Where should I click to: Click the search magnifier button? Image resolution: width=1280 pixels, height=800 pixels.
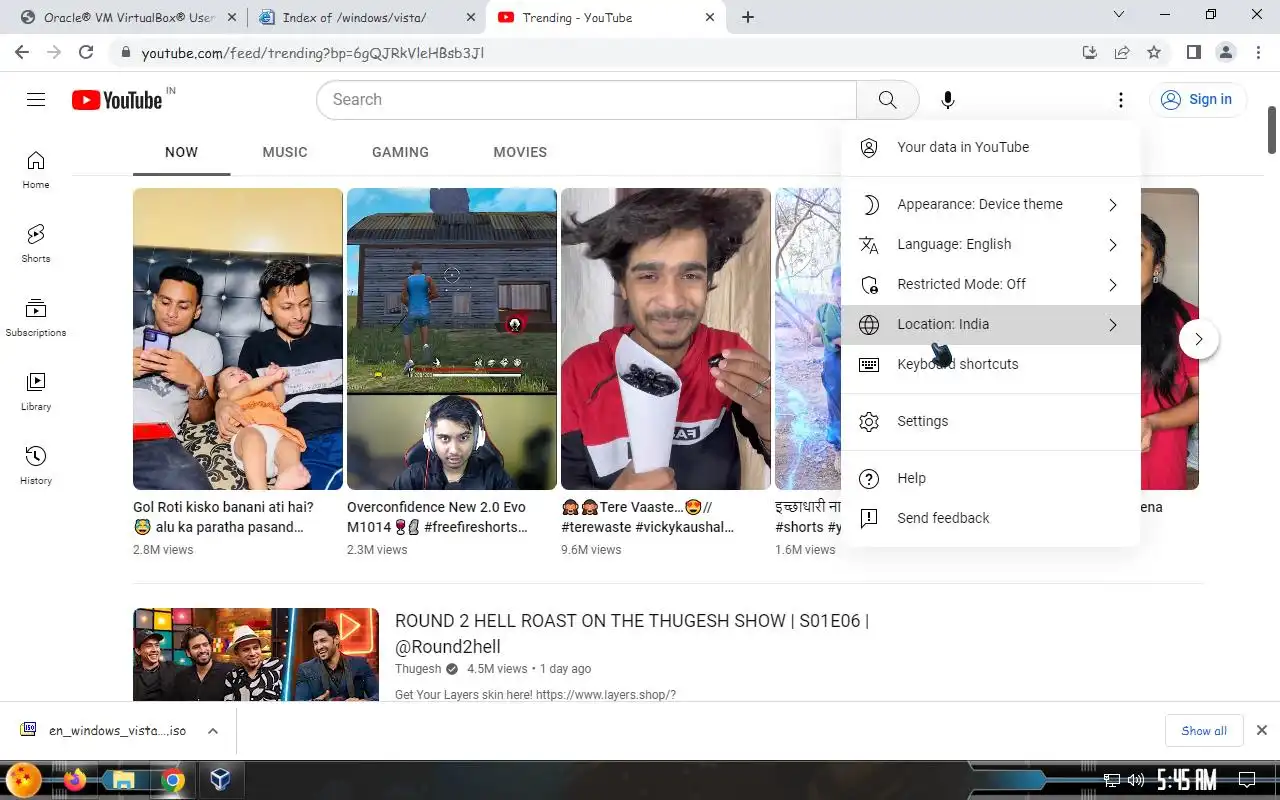(x=887, y=99)
